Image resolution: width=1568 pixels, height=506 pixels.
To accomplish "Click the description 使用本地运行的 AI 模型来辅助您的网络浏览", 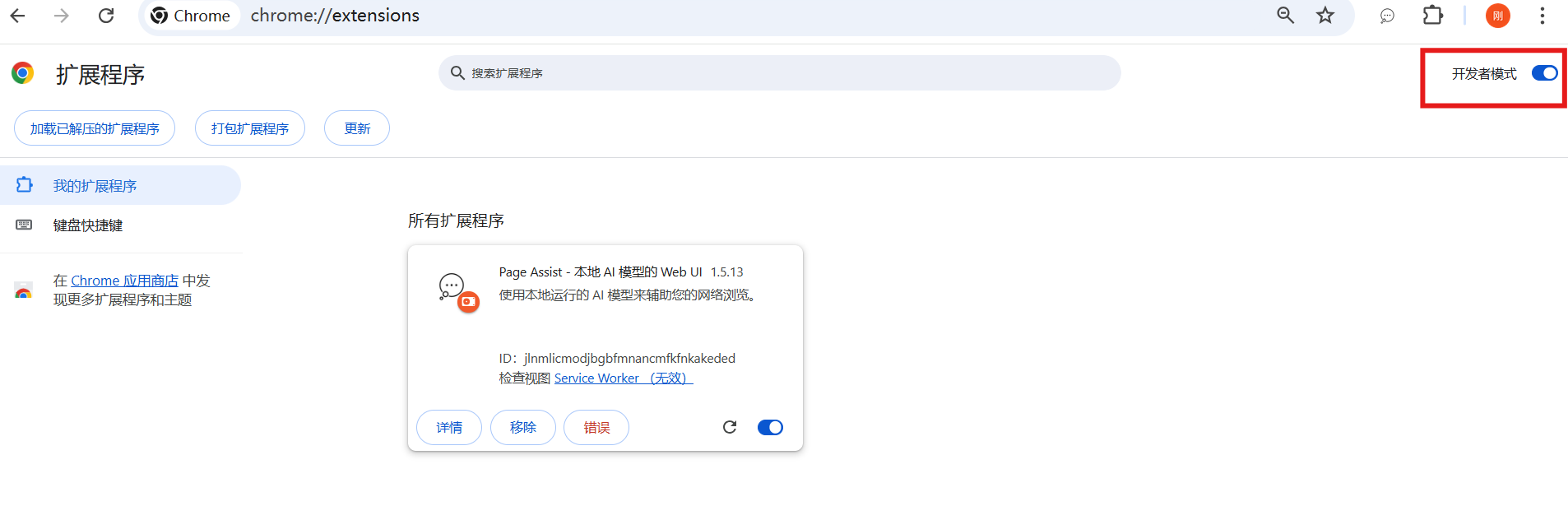I will [x=628, y=295].
